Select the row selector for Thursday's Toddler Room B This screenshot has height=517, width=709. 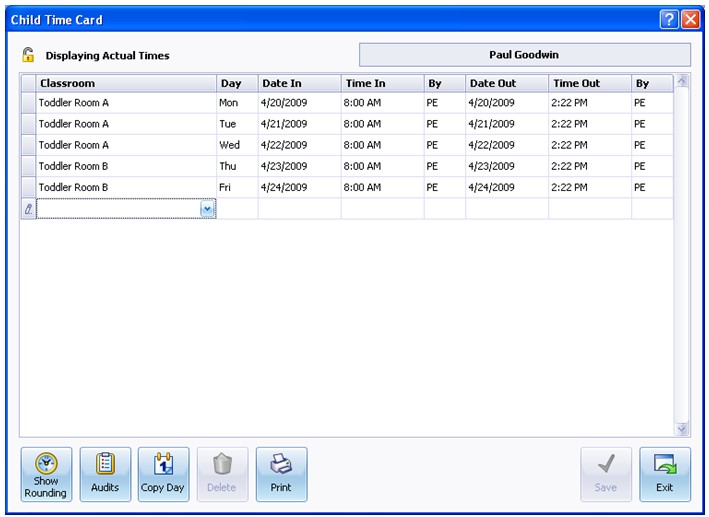pos(28,166)
